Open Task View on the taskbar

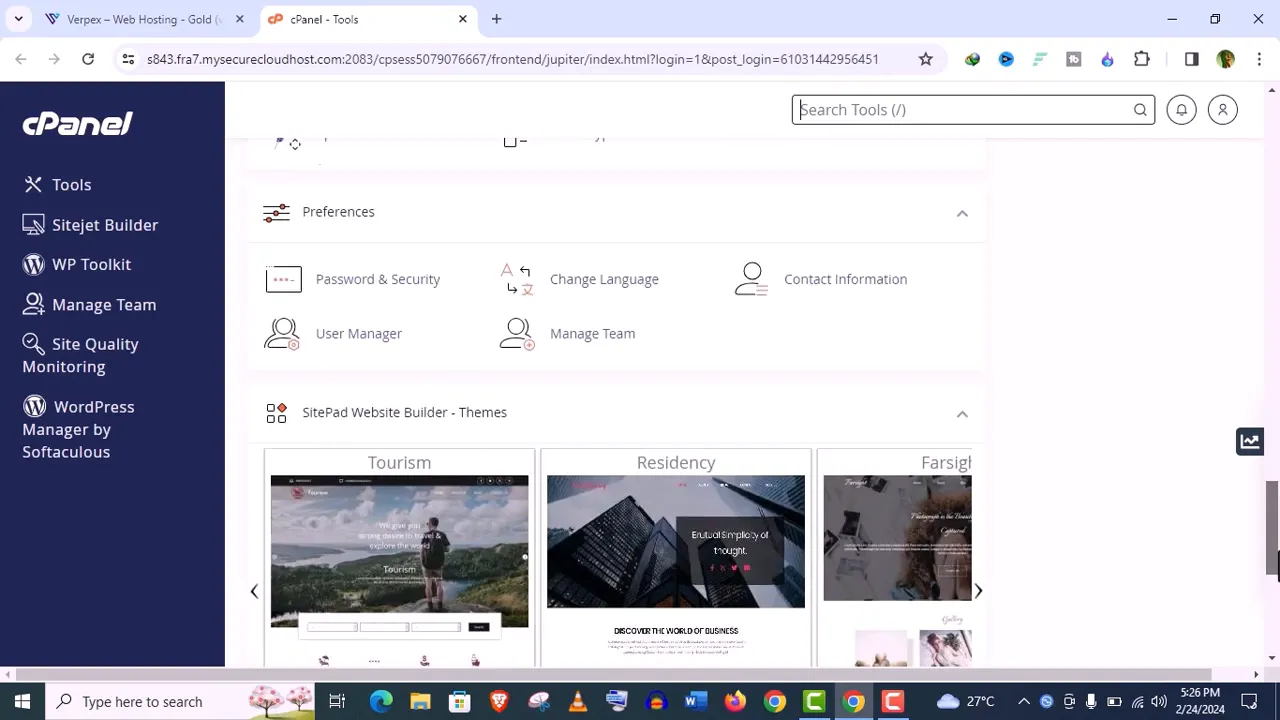pos(337,701)
